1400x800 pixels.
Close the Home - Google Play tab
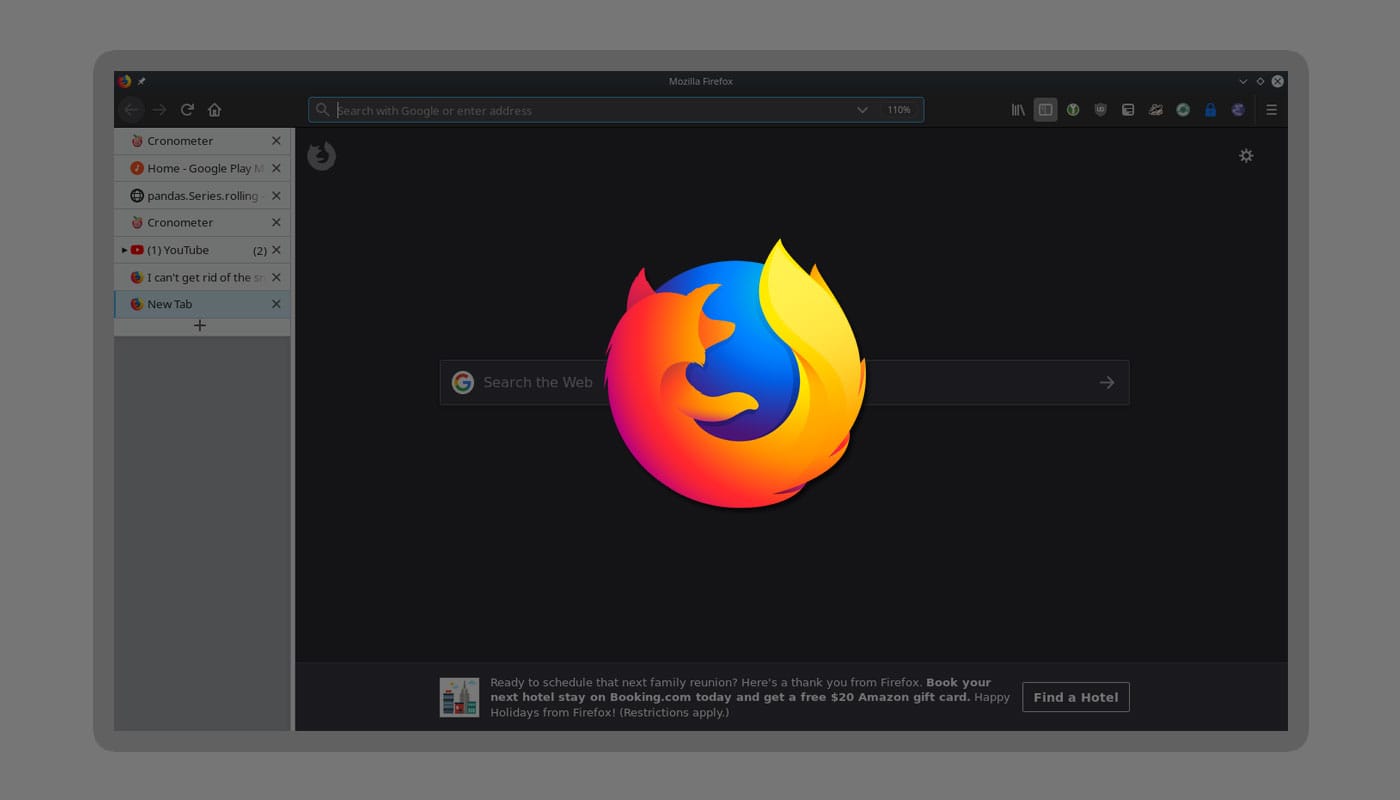tap(276, 168)
